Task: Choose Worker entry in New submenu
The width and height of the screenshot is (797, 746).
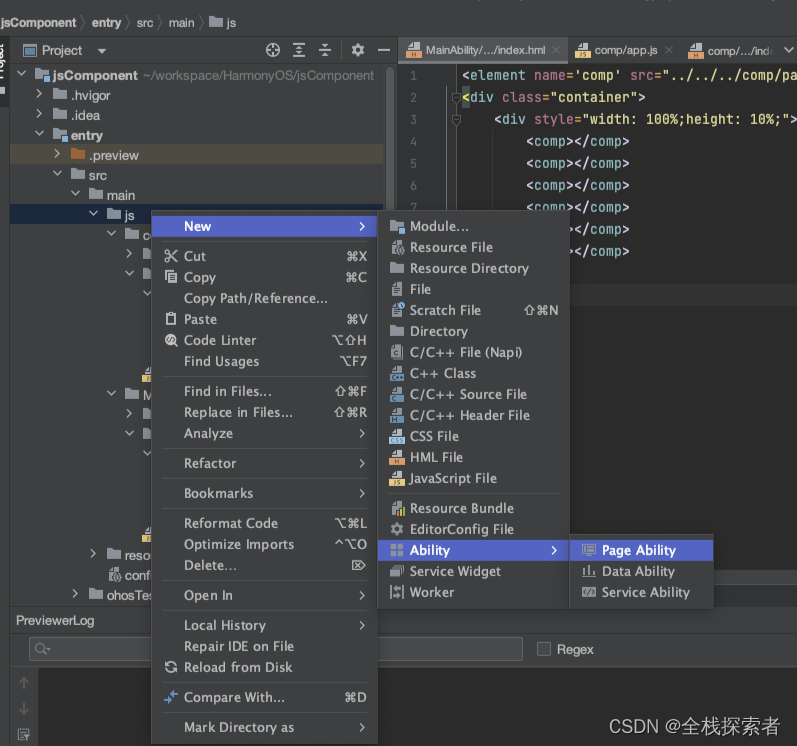Action: point(473,593)
